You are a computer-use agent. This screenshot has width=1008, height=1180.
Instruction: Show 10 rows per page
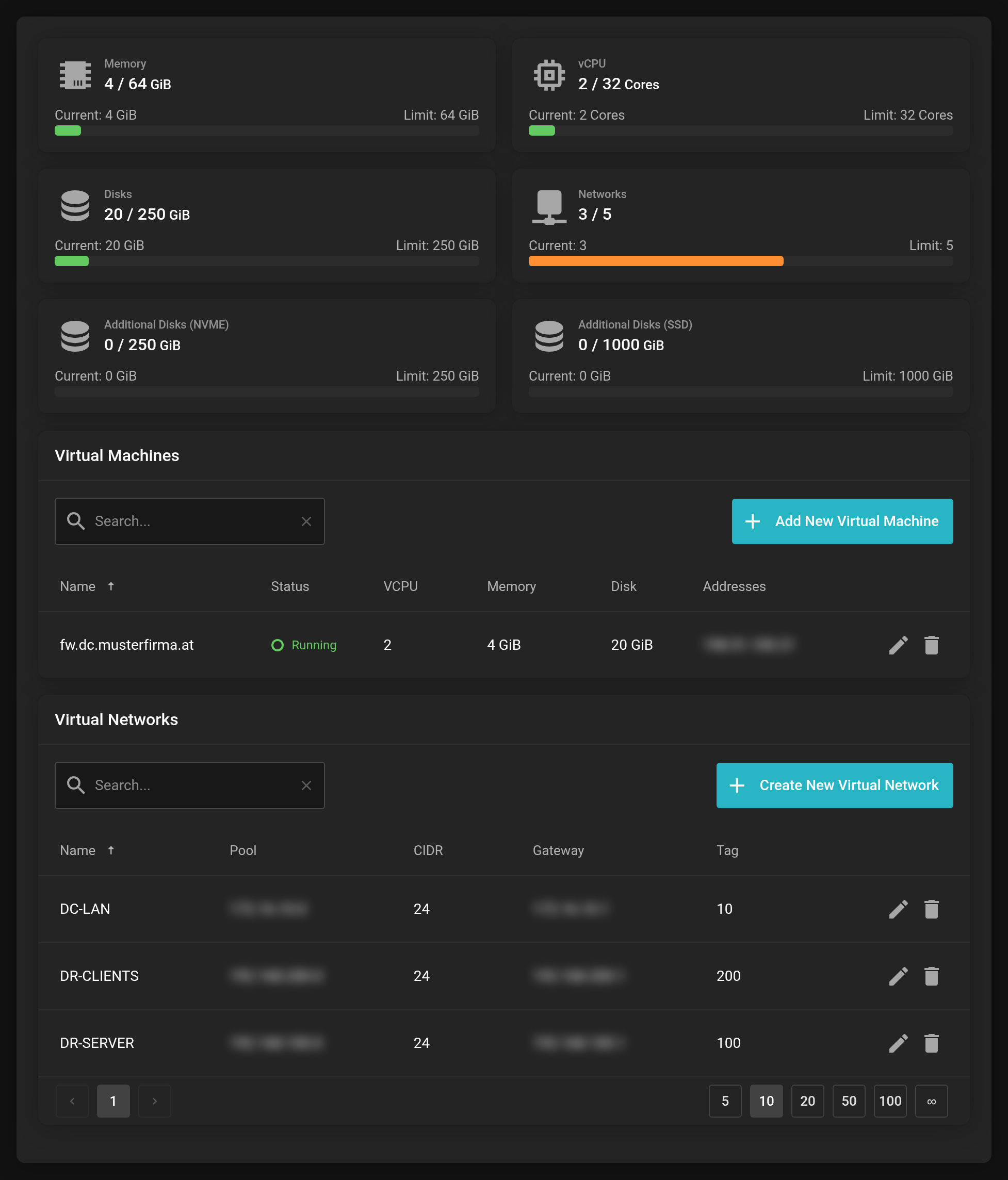tap(767, 1102)
